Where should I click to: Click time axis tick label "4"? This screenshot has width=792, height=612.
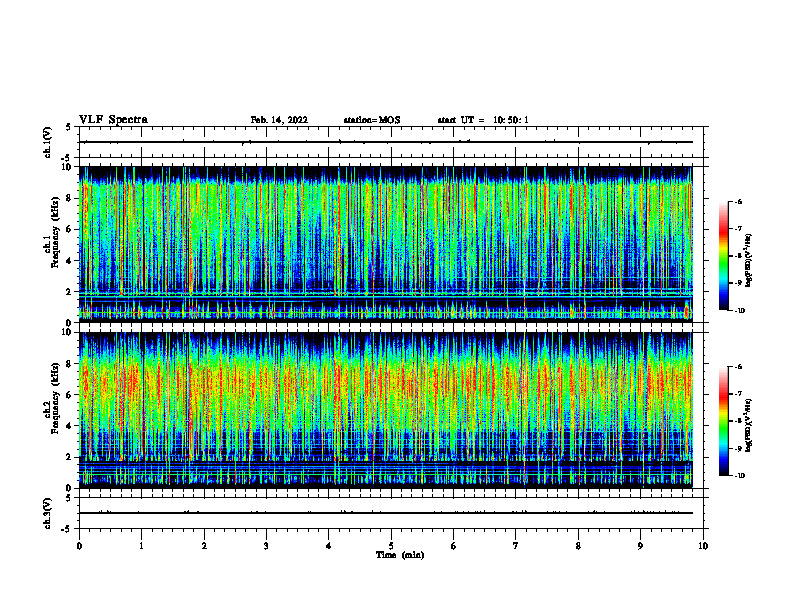[x=329, y=546]
